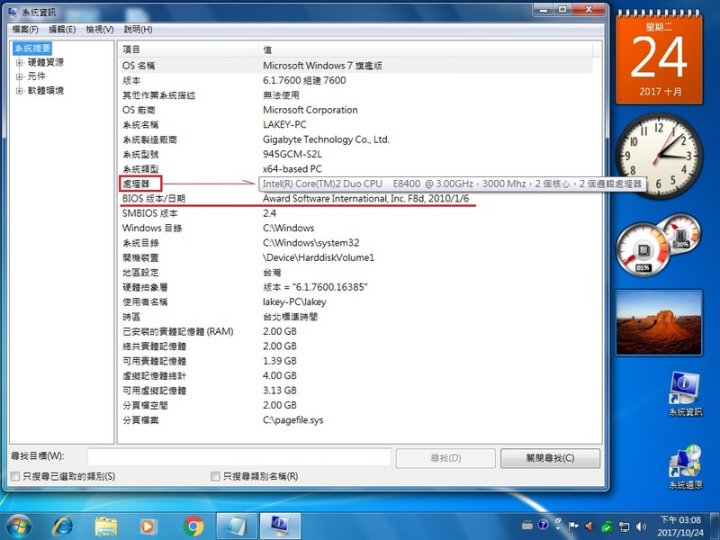Open the 說明(H) menu

click(x=138, y=29)
